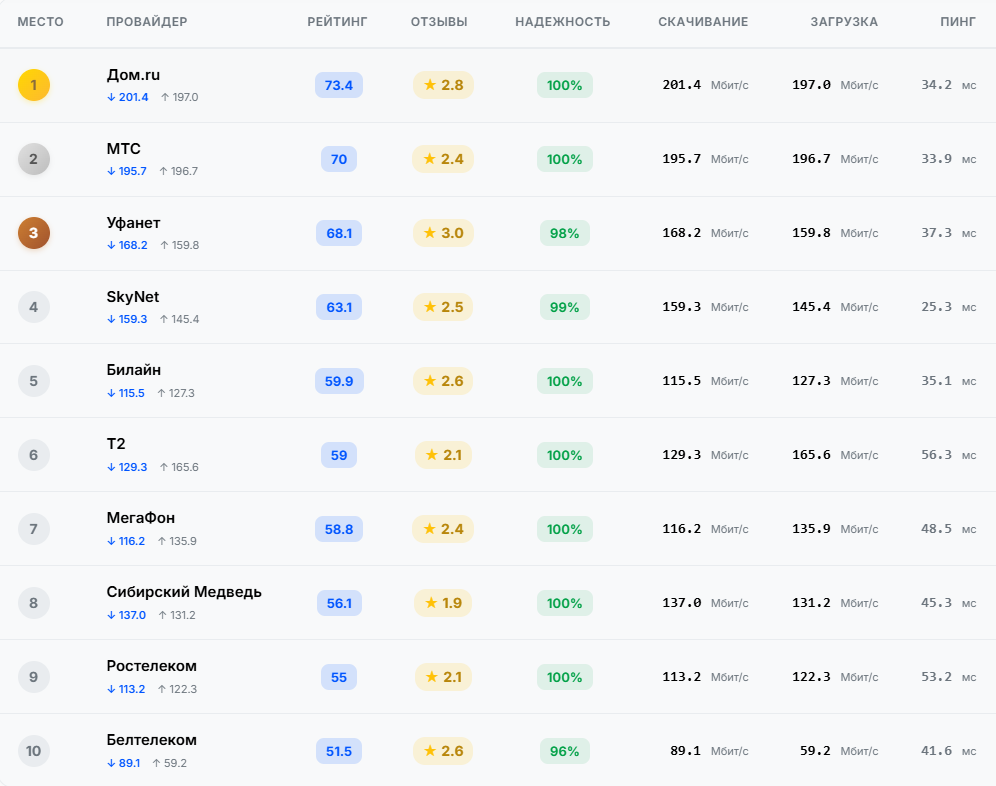Click the 99% reliability badge for SkyNet
This screenshot has width=996, height=786.
tap(565, 307)
